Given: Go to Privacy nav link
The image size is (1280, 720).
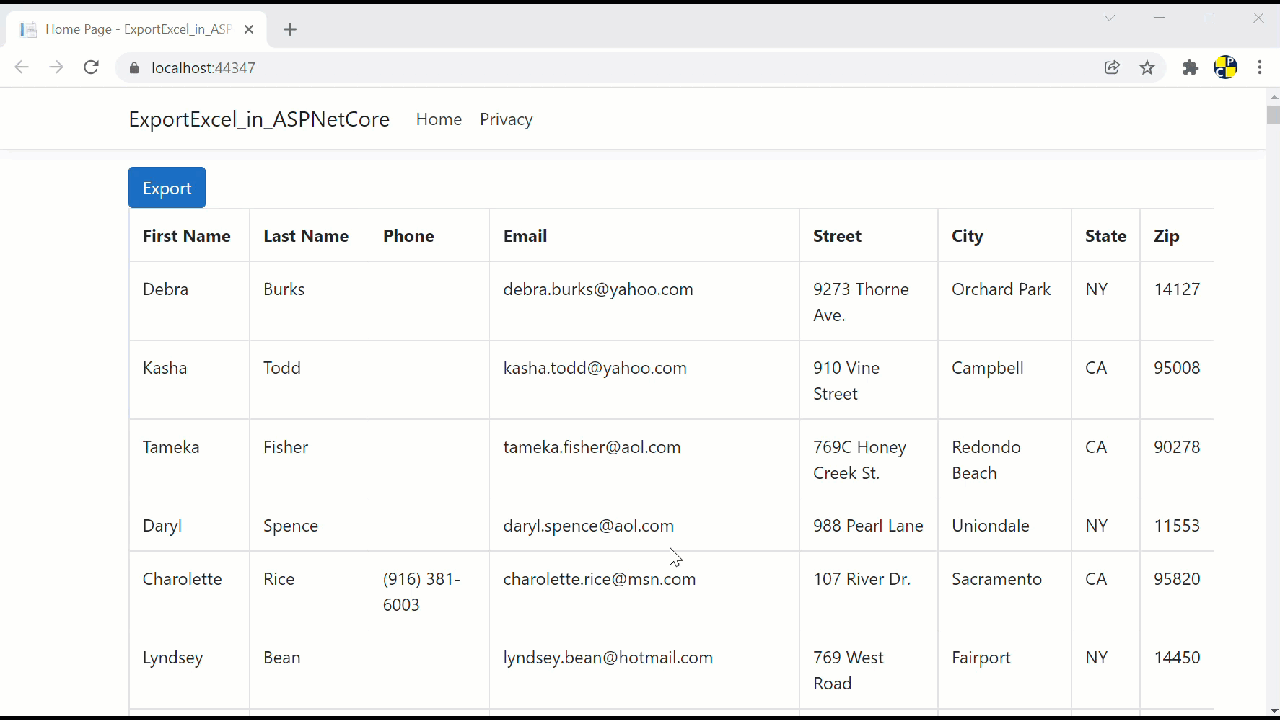Looking at the screenshot, I should [x=506, y=119].
